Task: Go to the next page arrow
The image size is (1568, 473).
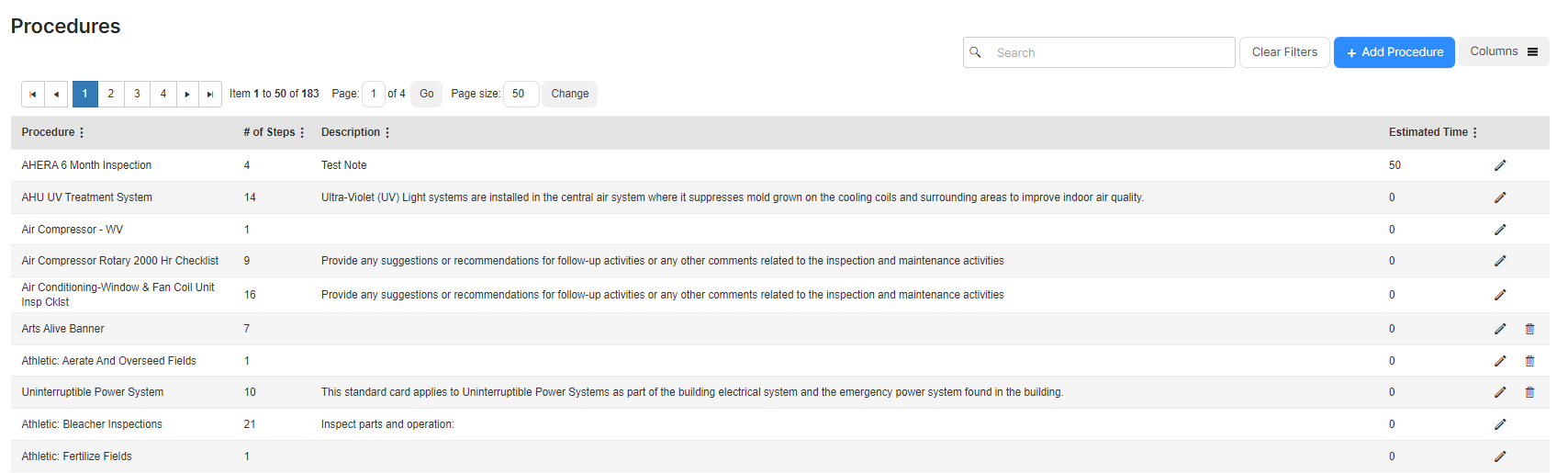Action: 187,94
